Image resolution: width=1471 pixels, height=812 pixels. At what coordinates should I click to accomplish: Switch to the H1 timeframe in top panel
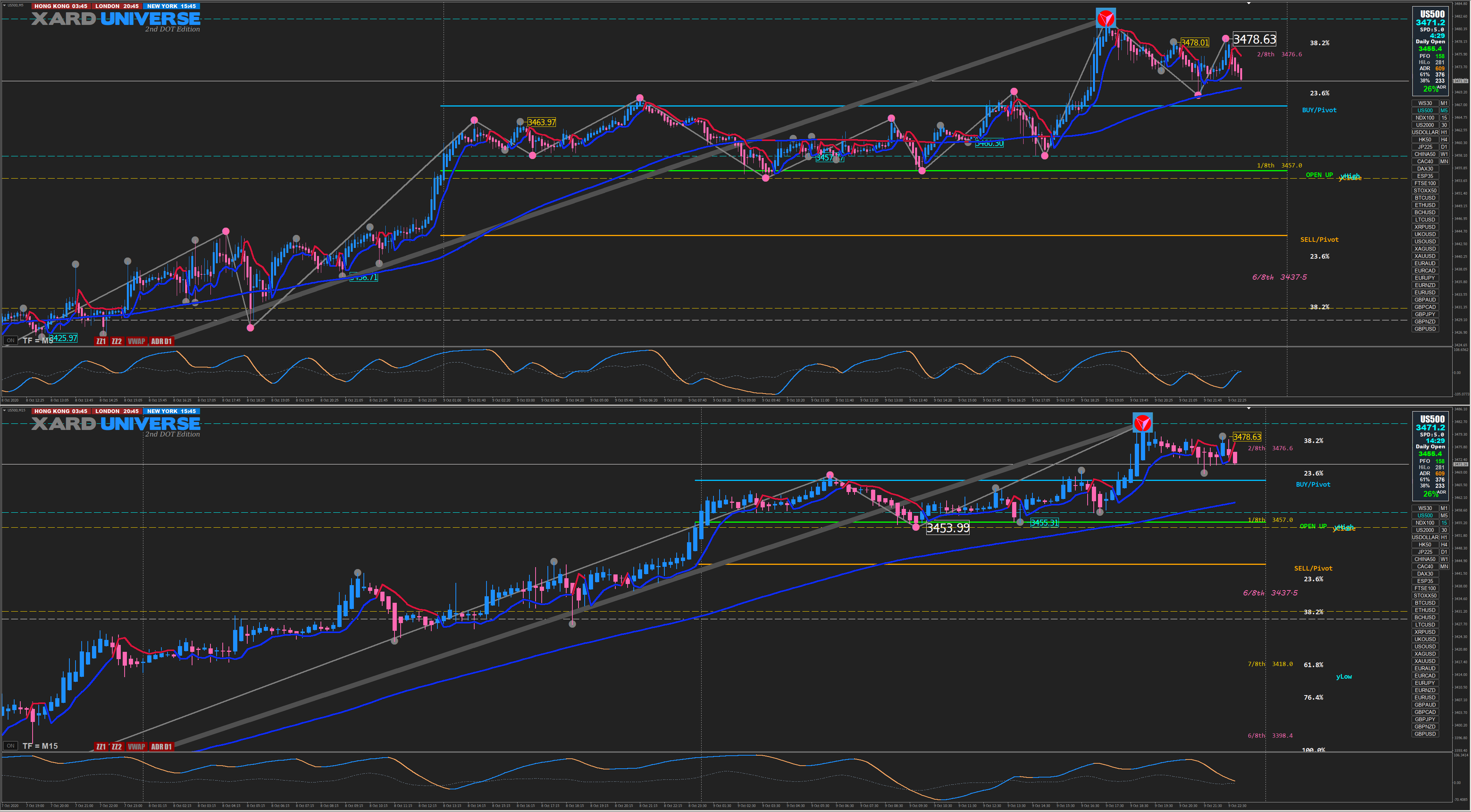click(1444, 132)
